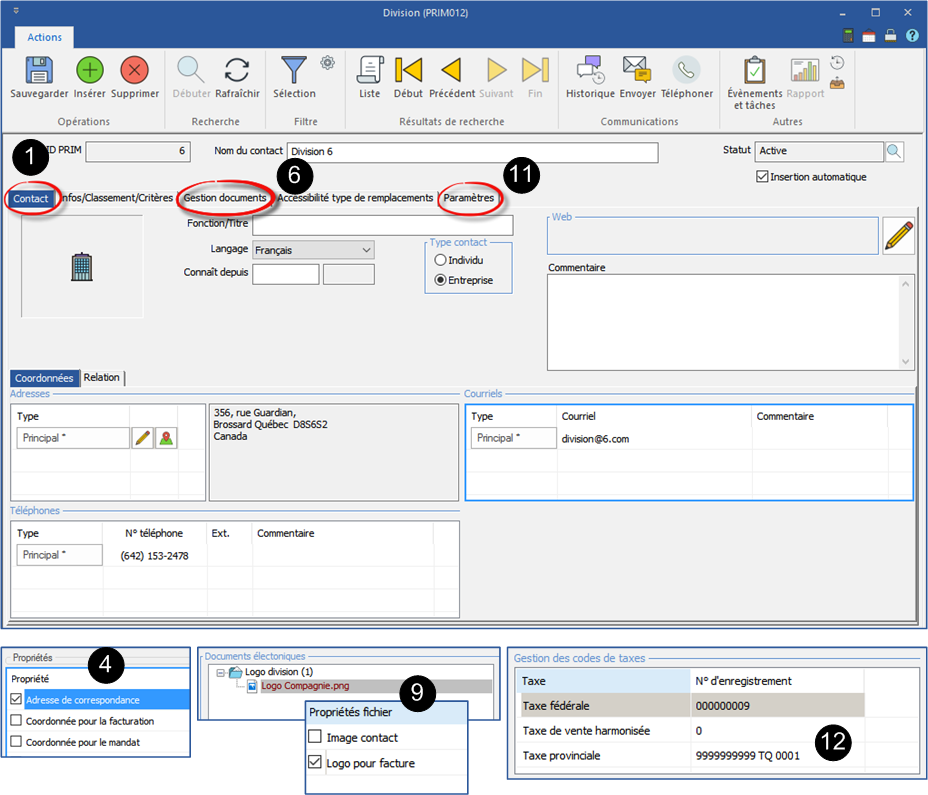Edit address with the pencil icon
This screenshot has height=795, width=928.
pyautogui.click(x=143, y=438)
